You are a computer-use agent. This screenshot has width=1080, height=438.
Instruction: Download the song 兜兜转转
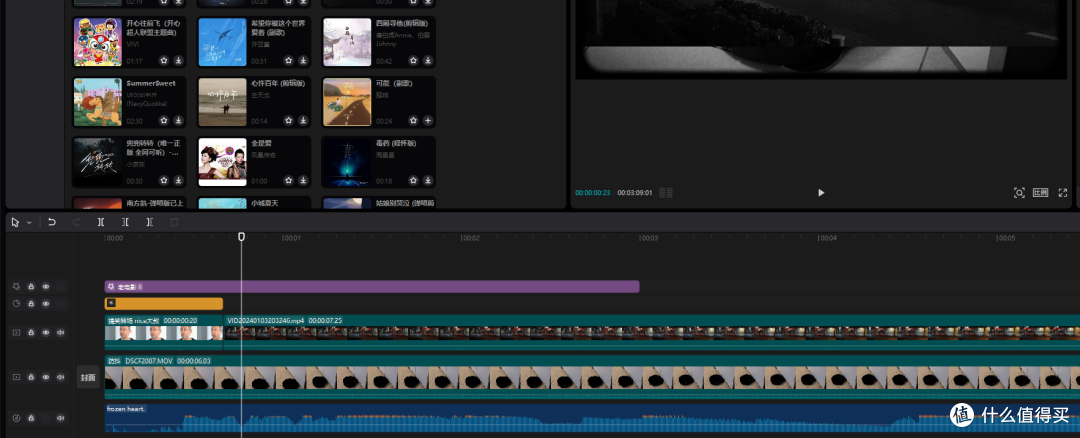178,180
